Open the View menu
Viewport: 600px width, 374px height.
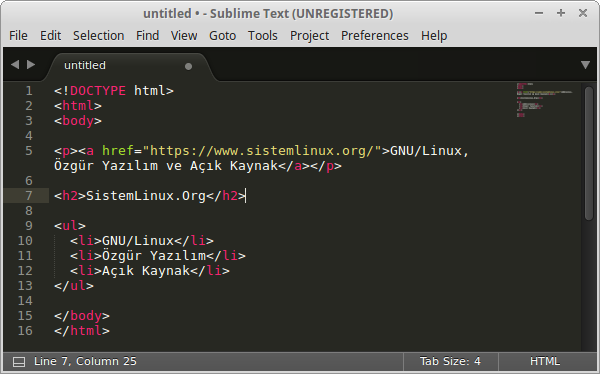[x=184, y=36]
